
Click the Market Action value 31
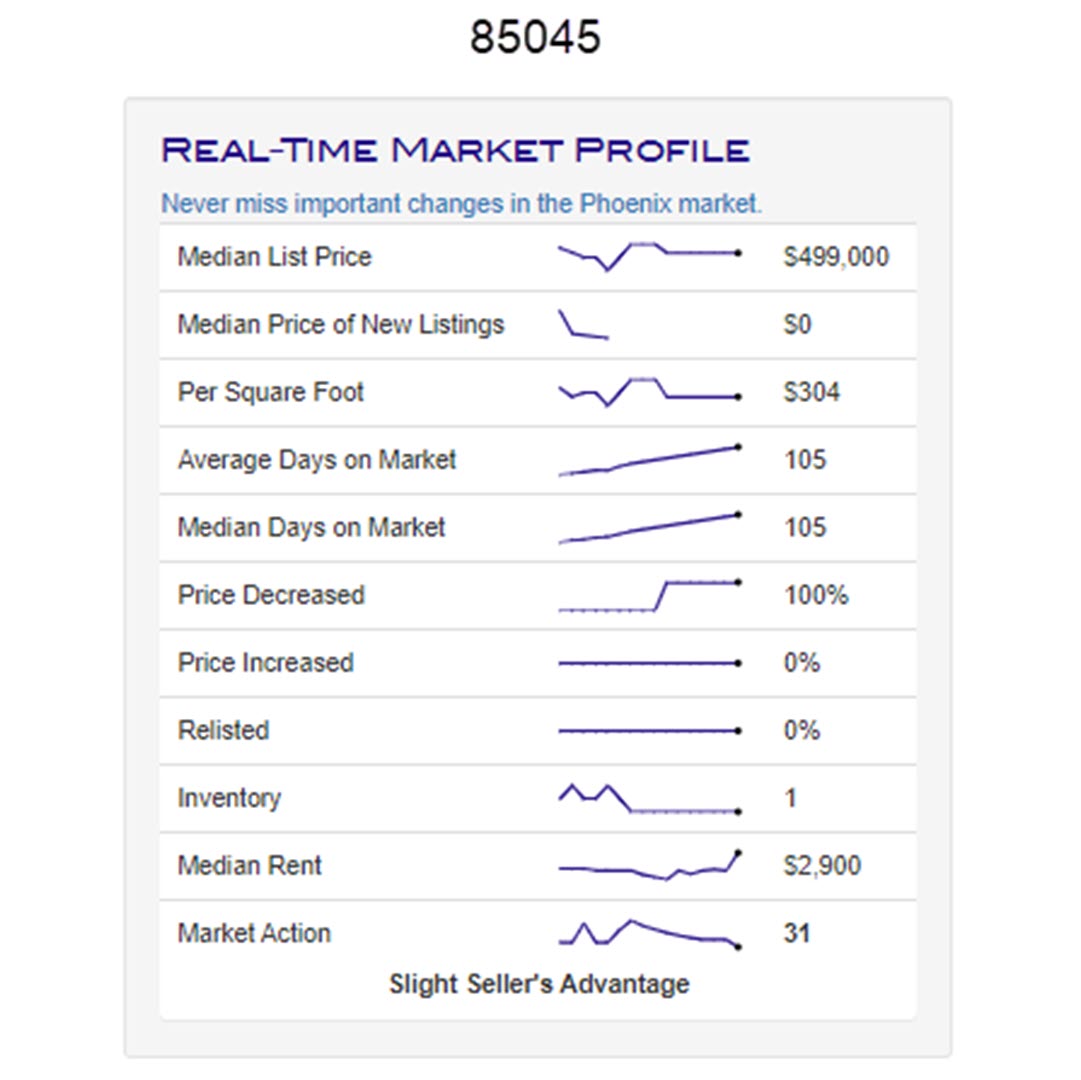797,934
